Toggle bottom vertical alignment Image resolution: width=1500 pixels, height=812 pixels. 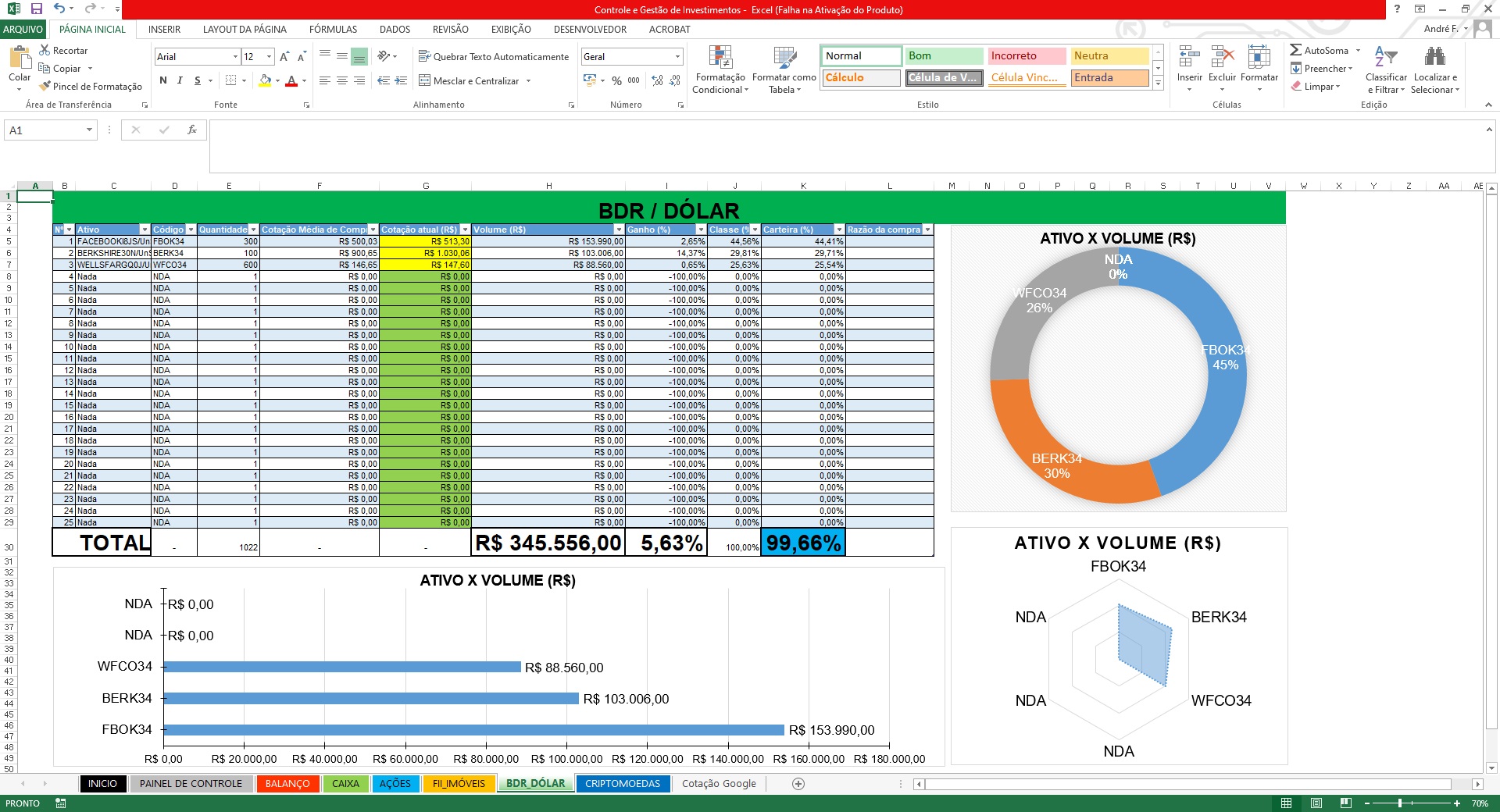coord(359,56)
